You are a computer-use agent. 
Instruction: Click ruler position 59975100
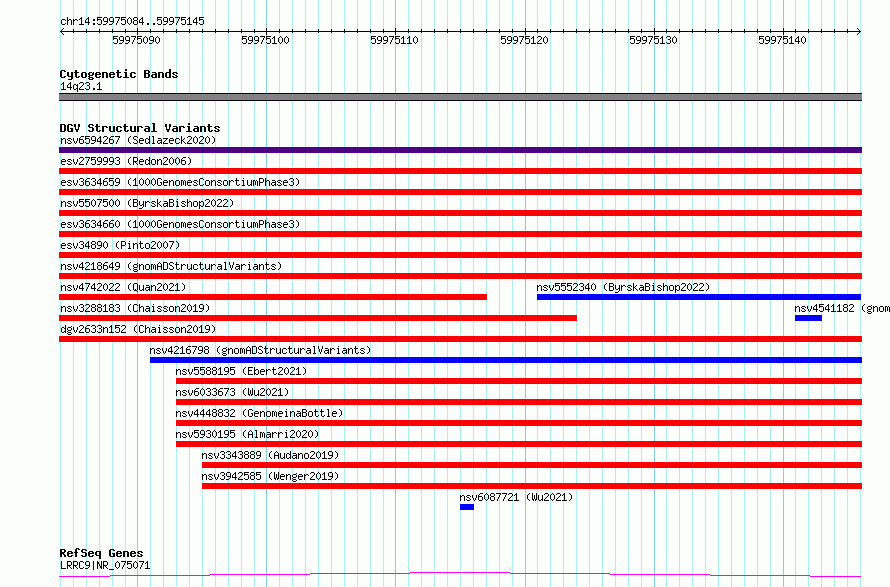265,40
